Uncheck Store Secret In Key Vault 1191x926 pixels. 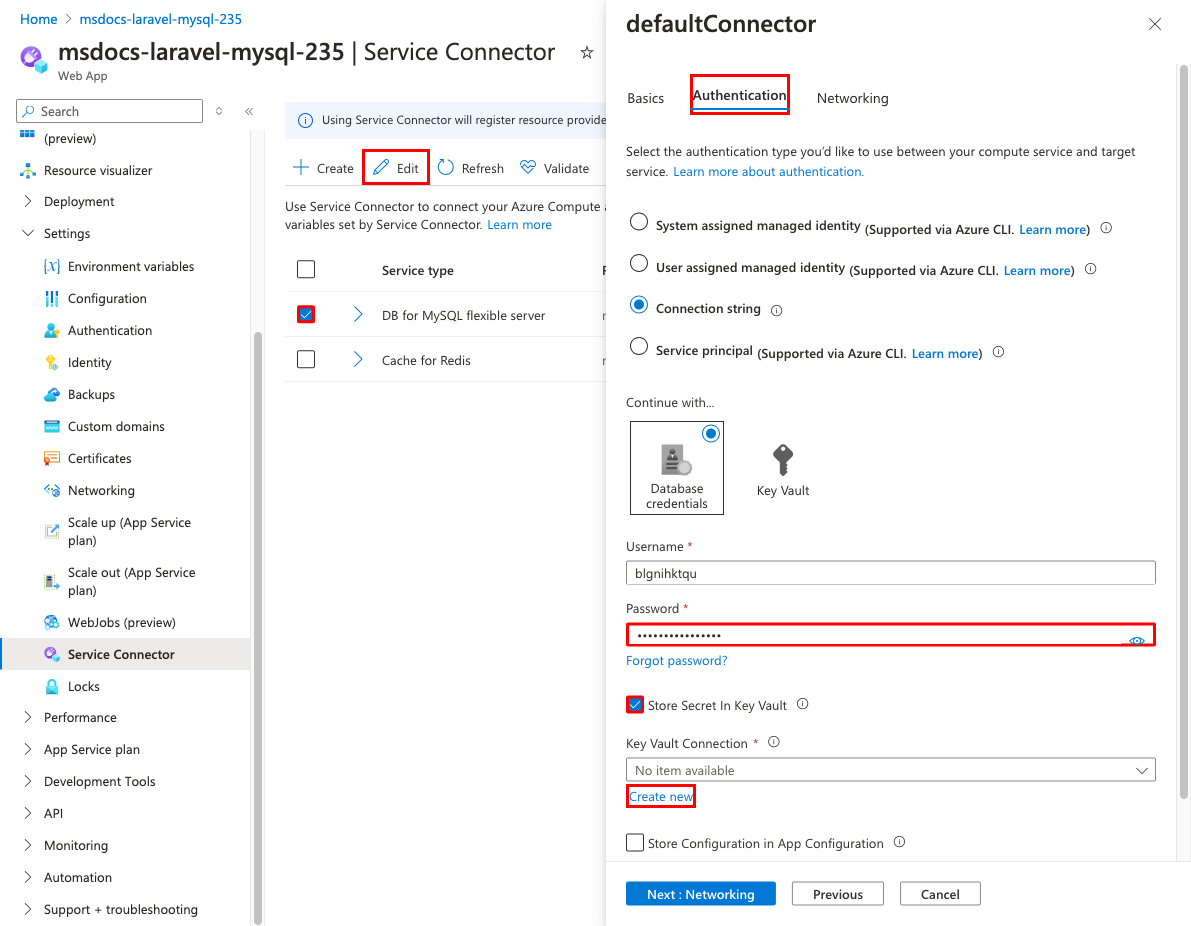[x=635, y=705]
